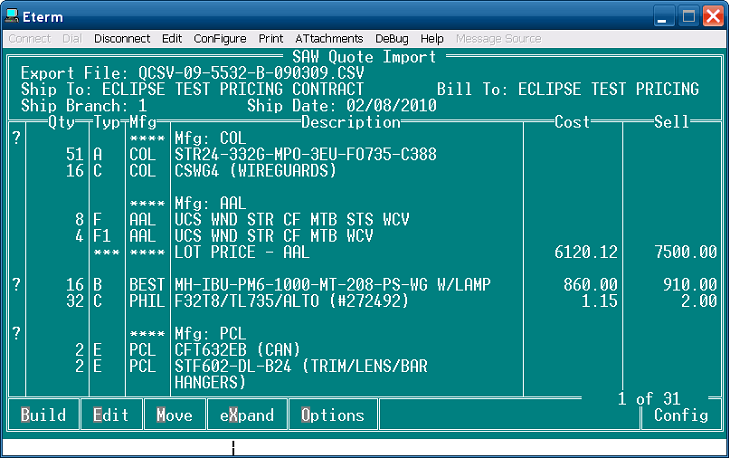The height and width of the screenshot is (458, 730).
Task: Click the sell value 2.00
Action: click(699, 301)
